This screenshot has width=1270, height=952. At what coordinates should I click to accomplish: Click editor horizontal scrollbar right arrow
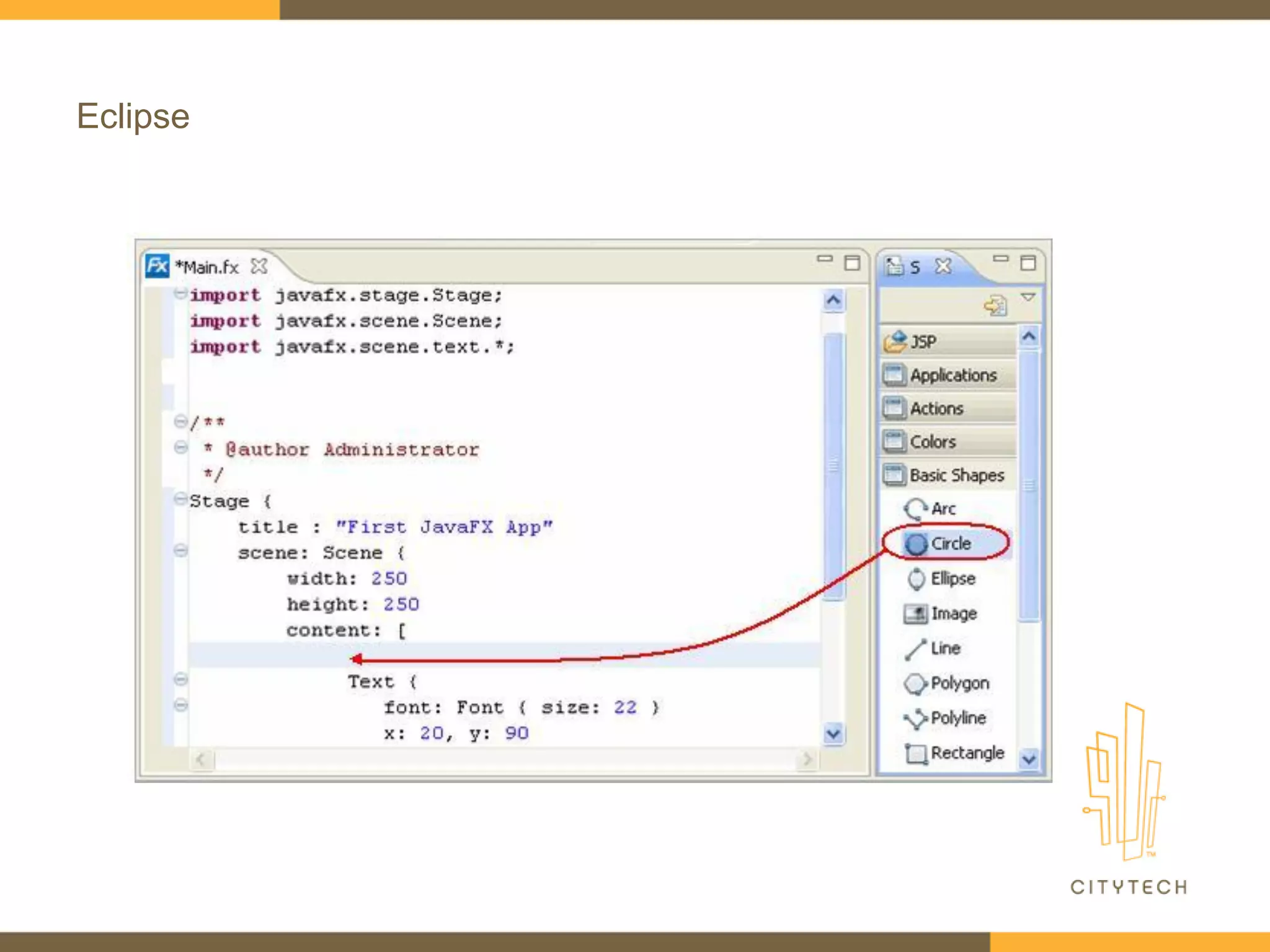click(x=807, y=759)
